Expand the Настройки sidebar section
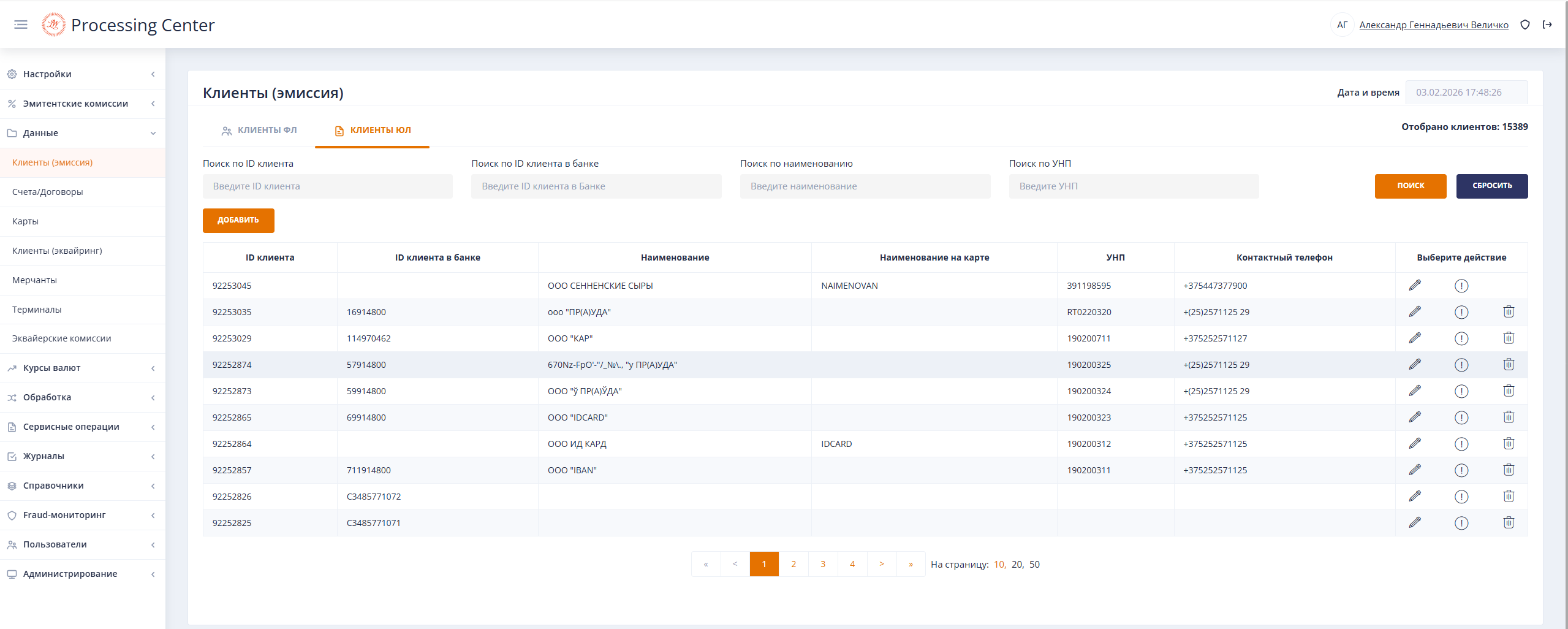Screen dimensions: 1568x629 coord(82,74)
